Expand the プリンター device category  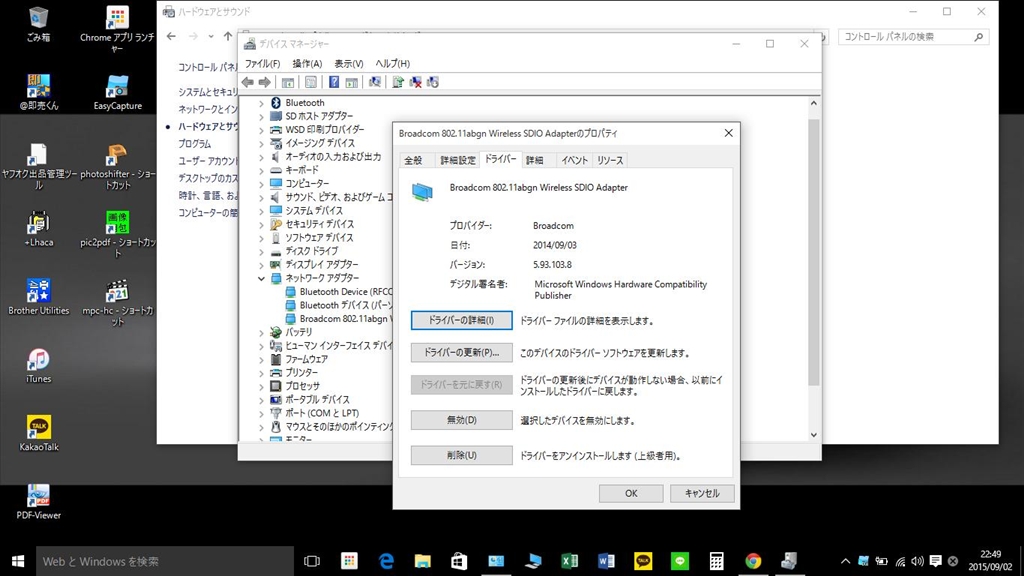pyautogui.click(x=262, y=373)
